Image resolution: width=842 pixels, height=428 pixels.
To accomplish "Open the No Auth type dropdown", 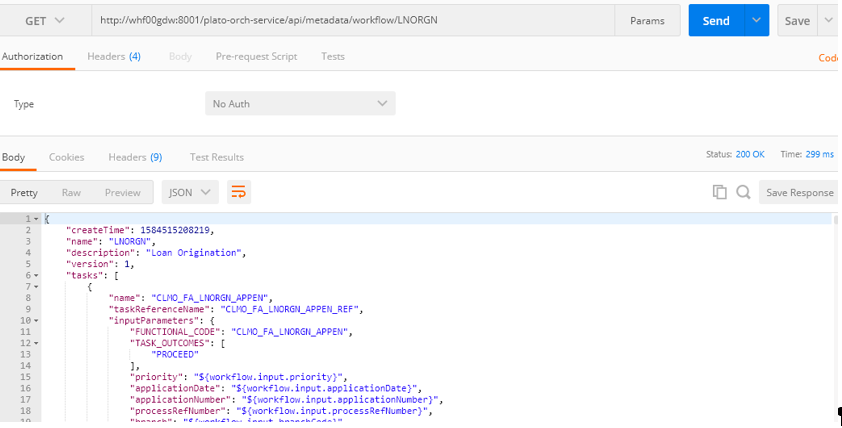I will pyautogui.click(x=300, y=103).
